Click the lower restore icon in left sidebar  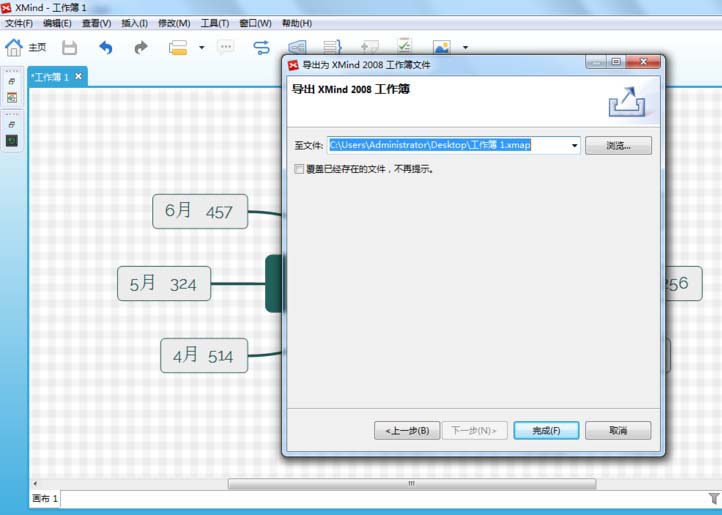pyautogui.click(x=12, y=124)
